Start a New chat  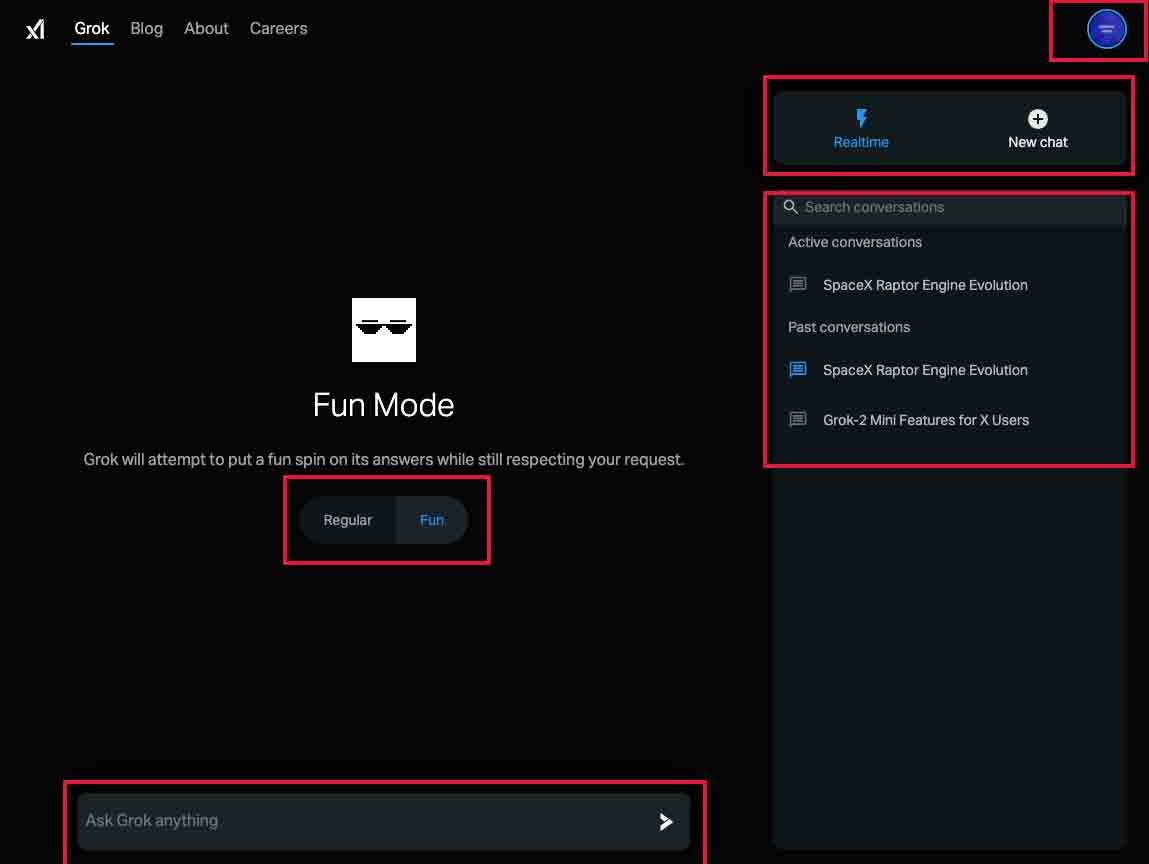(x=1037, y=129)
